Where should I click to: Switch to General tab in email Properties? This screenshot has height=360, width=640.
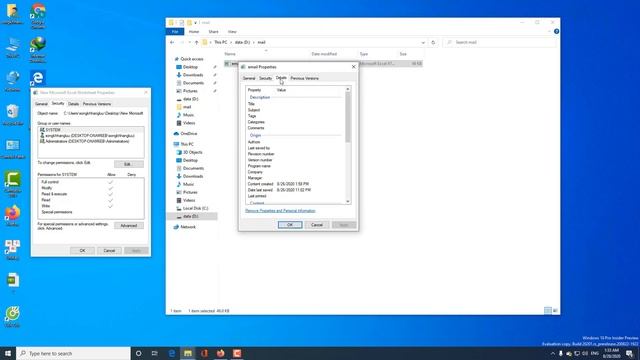point(249,78)
